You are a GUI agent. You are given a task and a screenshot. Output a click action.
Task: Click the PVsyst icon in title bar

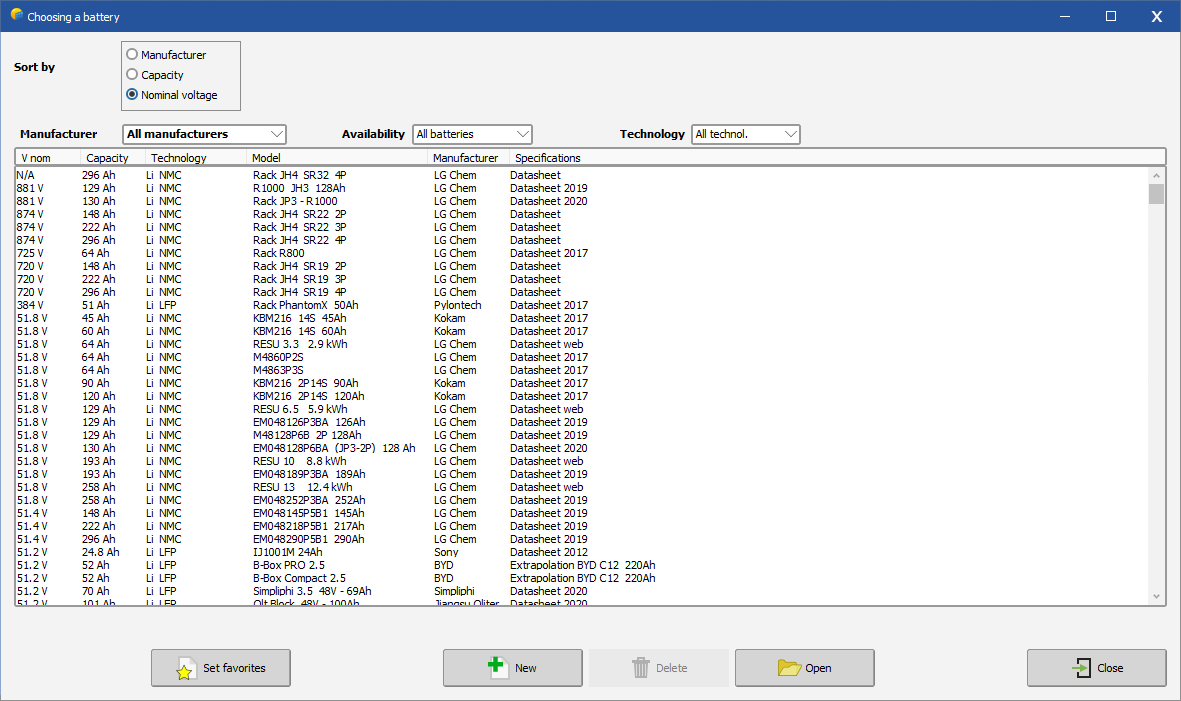pos(17,15)
